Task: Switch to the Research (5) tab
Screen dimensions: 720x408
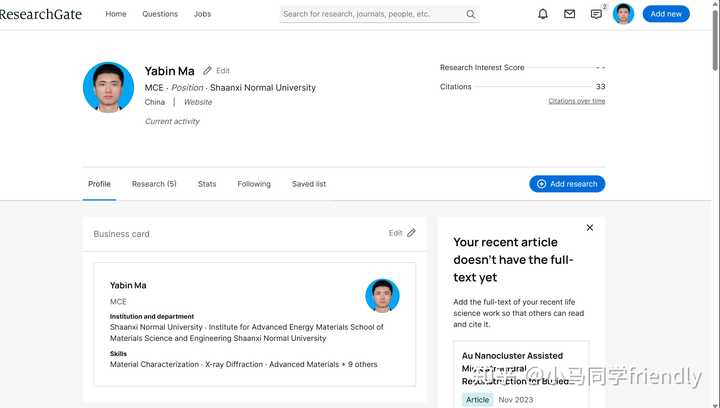Action: (x=154, y=184)
